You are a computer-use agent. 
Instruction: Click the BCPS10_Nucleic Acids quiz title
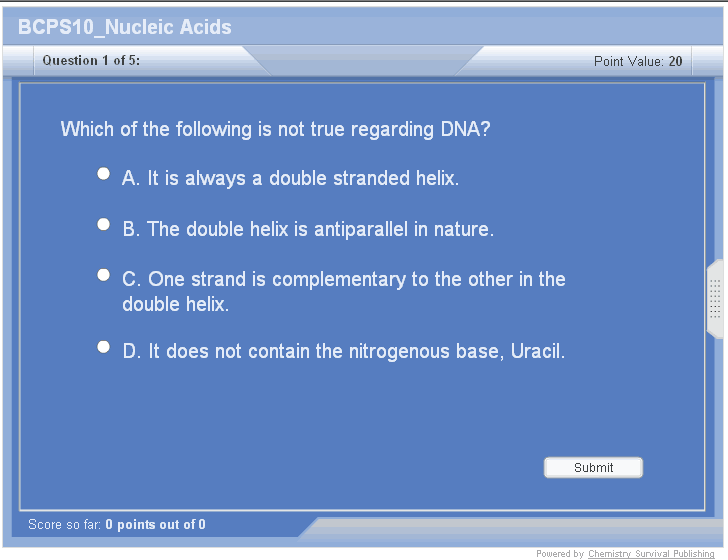click(x=125, y=27)
